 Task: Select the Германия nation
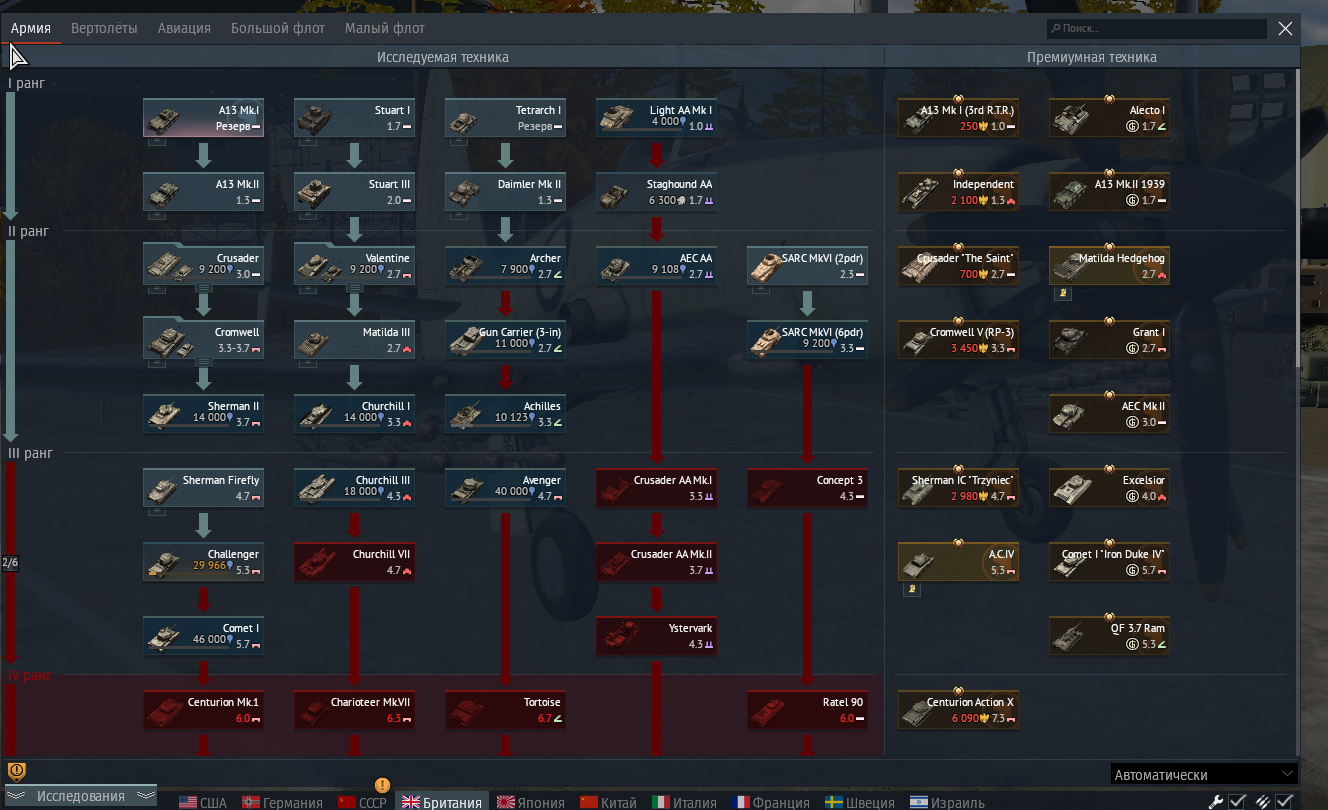(x=282, y=802)
